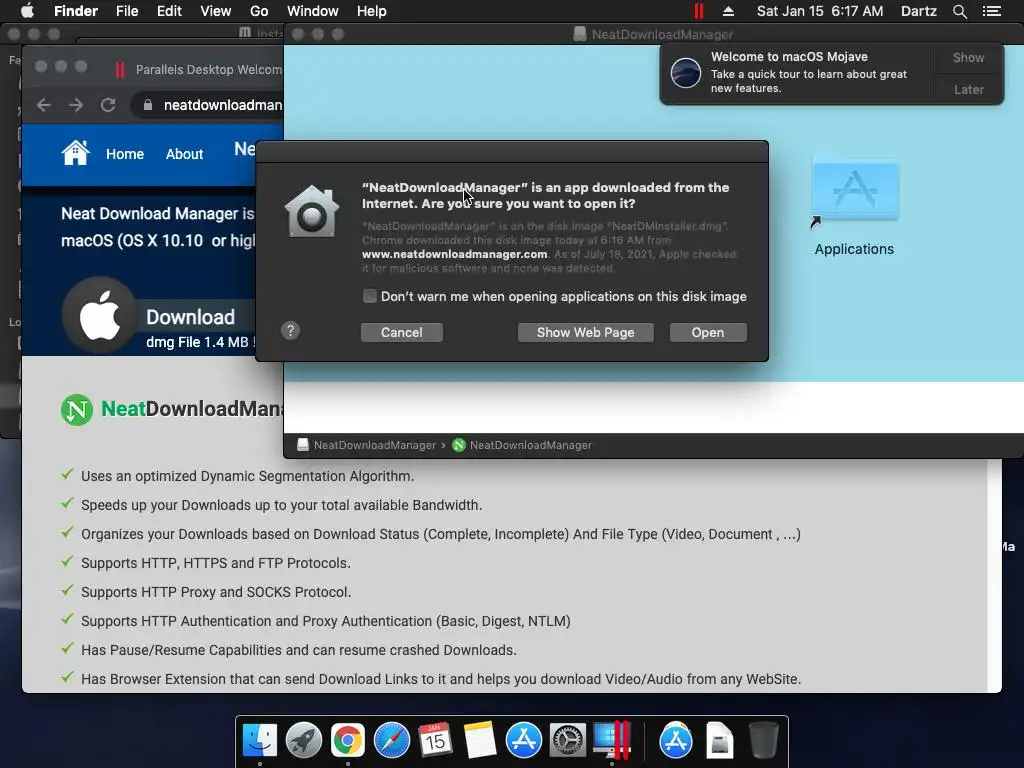Open the Home link on website
This screenshot has width=1024, height=768.
(125, 154)
